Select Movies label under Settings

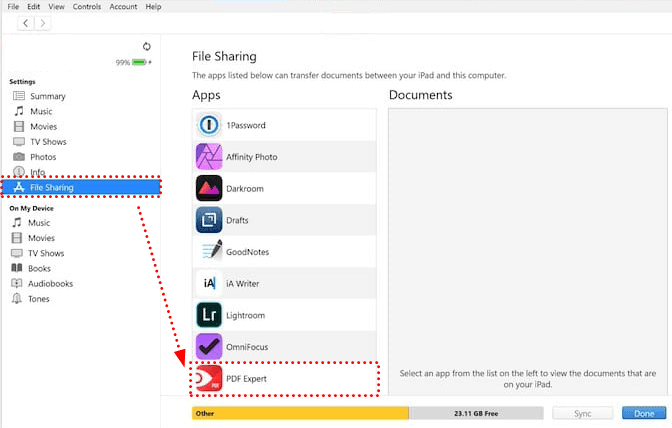(x=43, y=126)
